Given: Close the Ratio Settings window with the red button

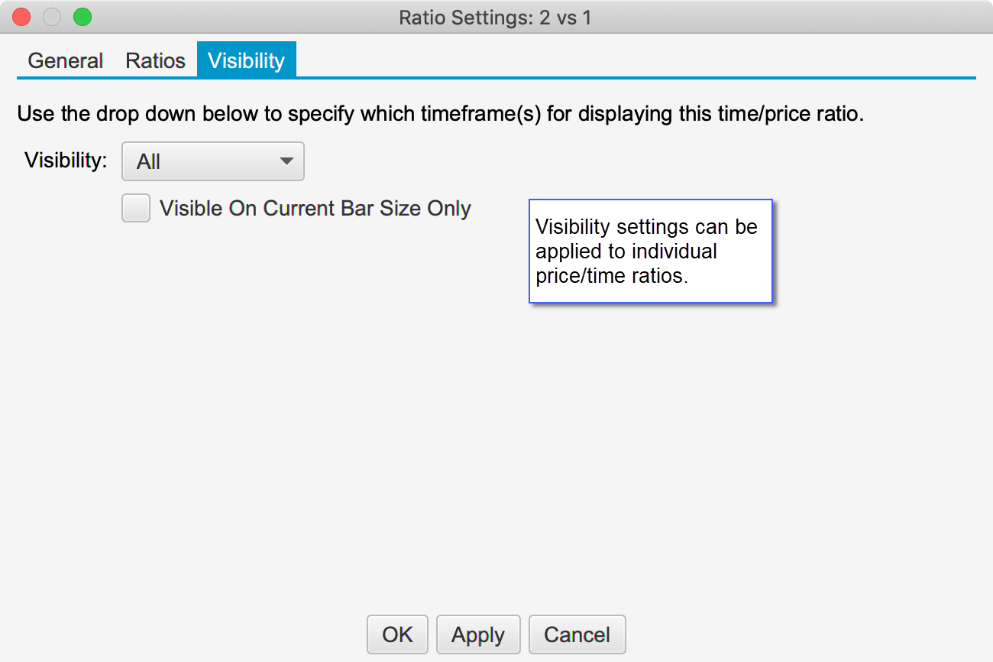Looking at the screenshot, I should coord(21,17).
